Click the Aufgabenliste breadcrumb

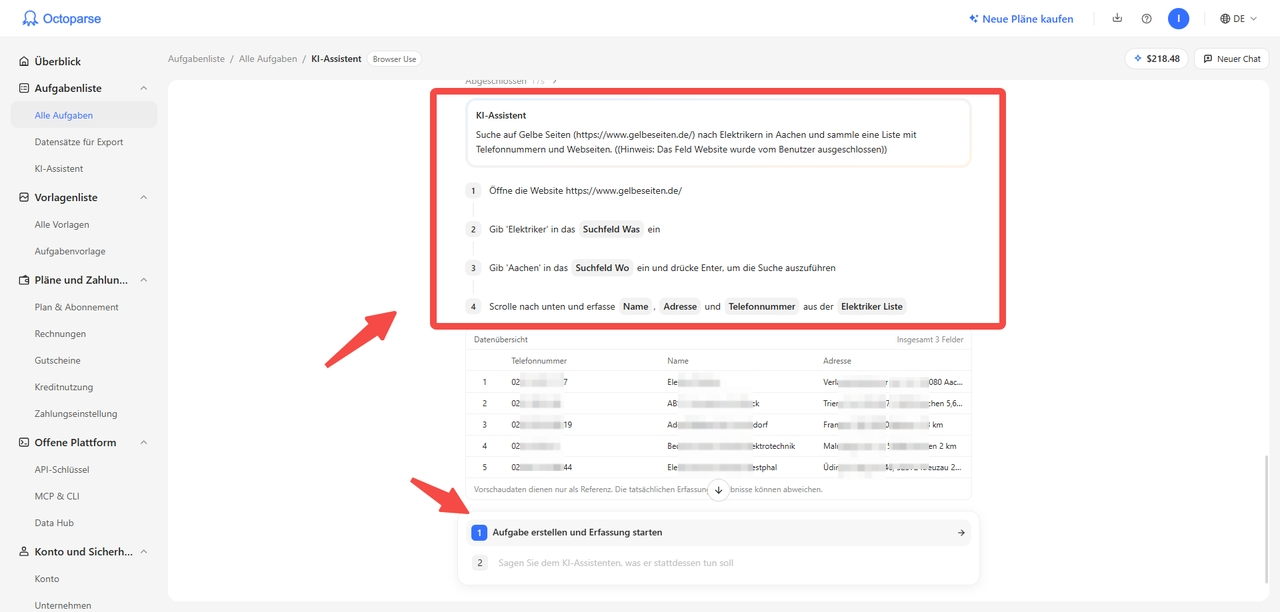pyautogui.click(x=196, y=59)
